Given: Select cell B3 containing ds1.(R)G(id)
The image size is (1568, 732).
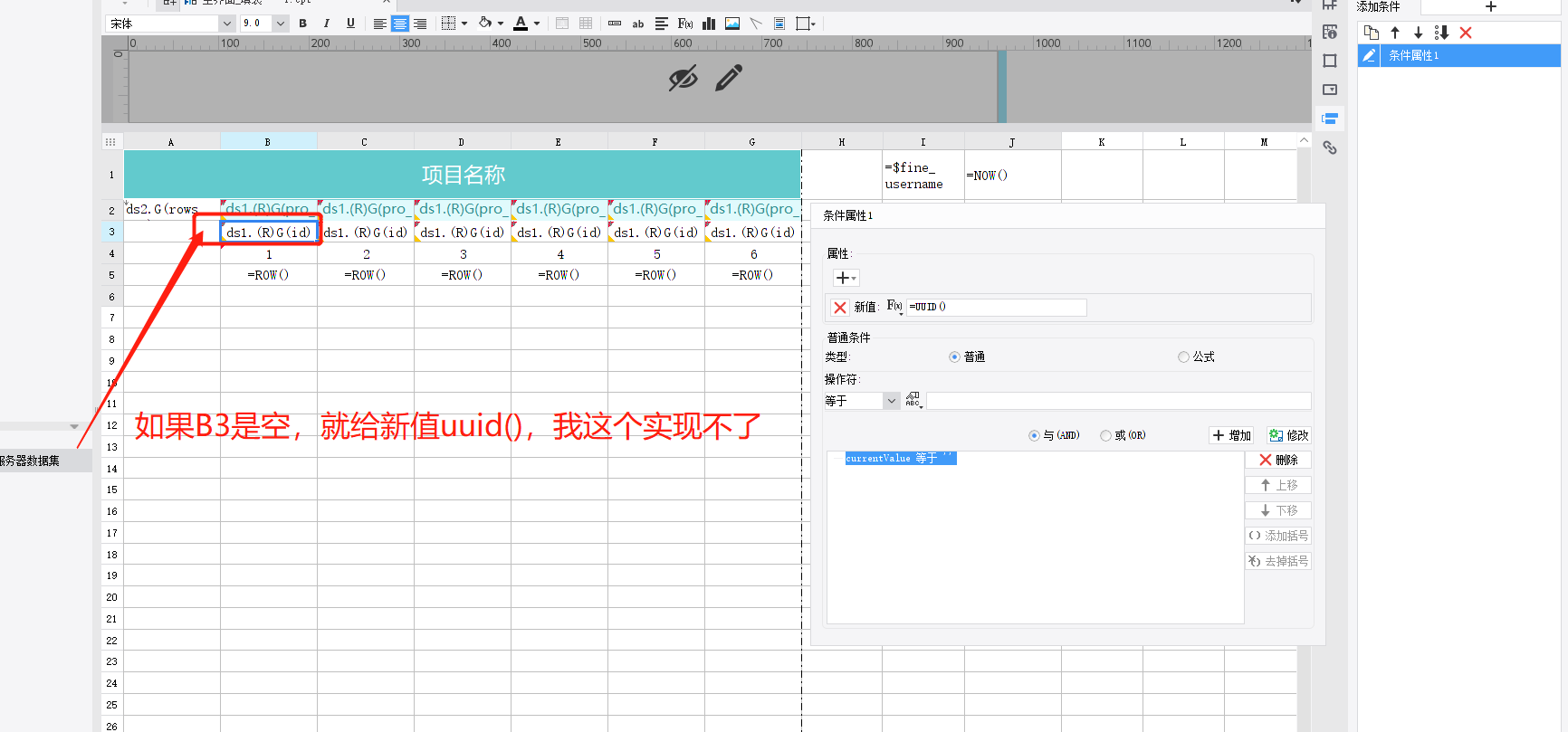Looking at the screenshot, I should (x=269, y=233).
